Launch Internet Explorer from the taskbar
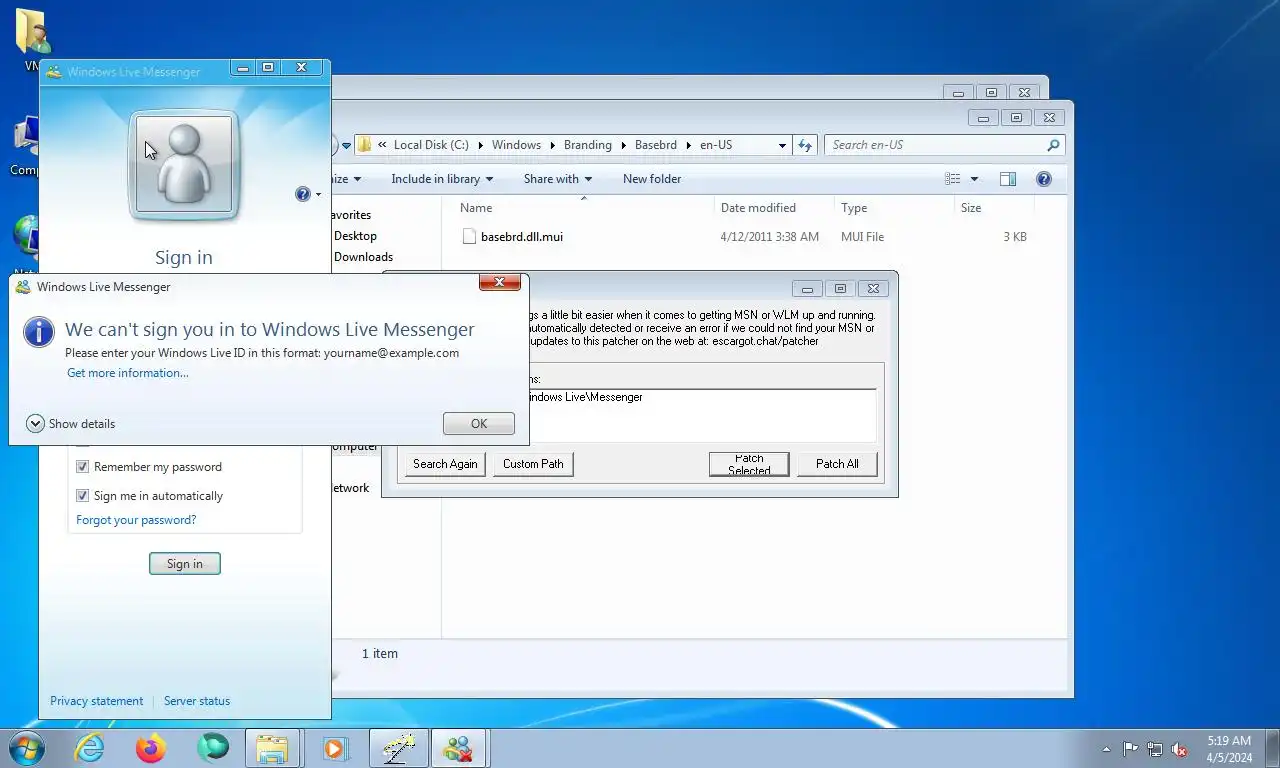This screenshot has width=1280, height=768. click(89, 748)
